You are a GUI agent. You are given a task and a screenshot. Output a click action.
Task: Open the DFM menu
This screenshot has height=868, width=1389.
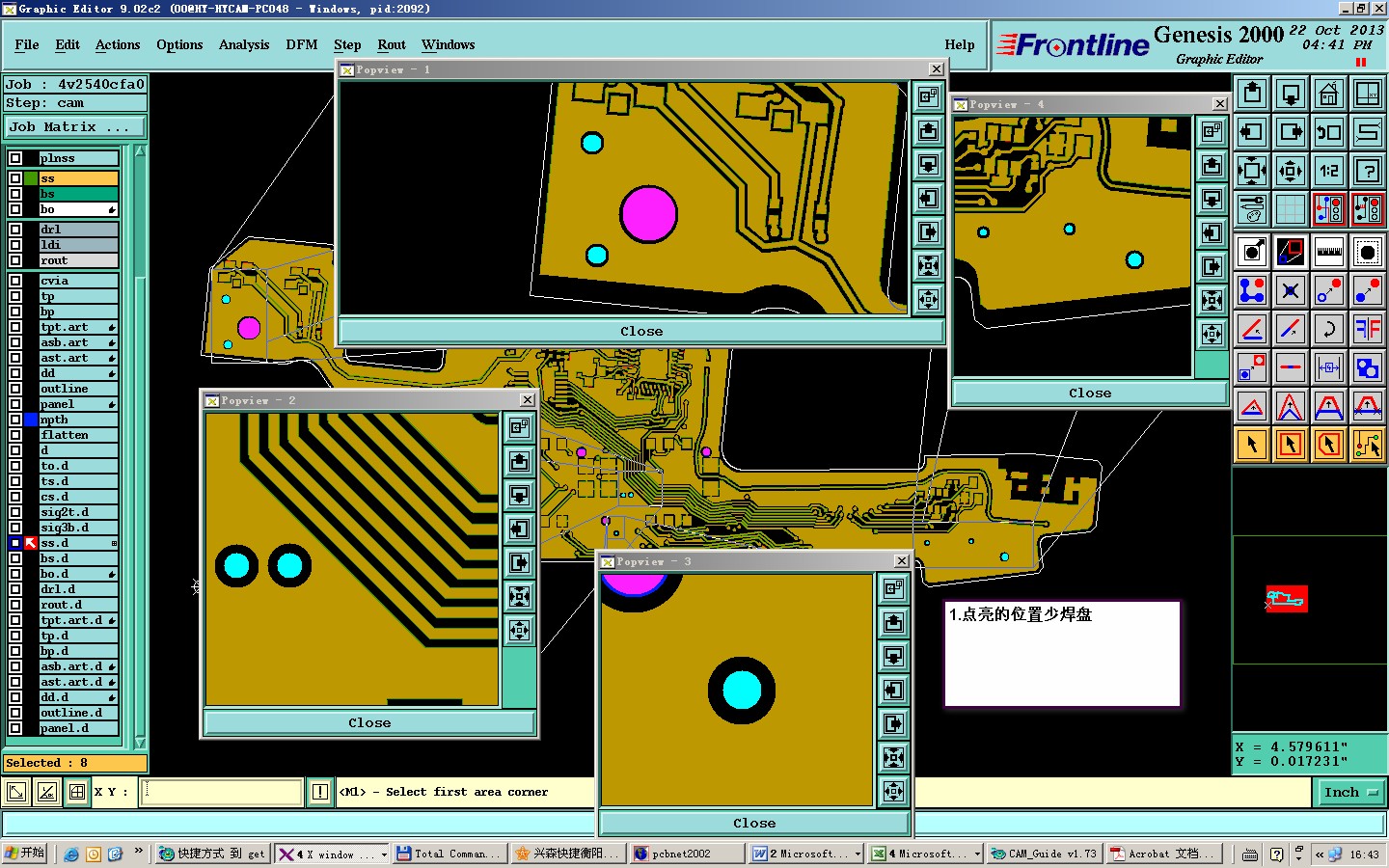coord(302,44)
